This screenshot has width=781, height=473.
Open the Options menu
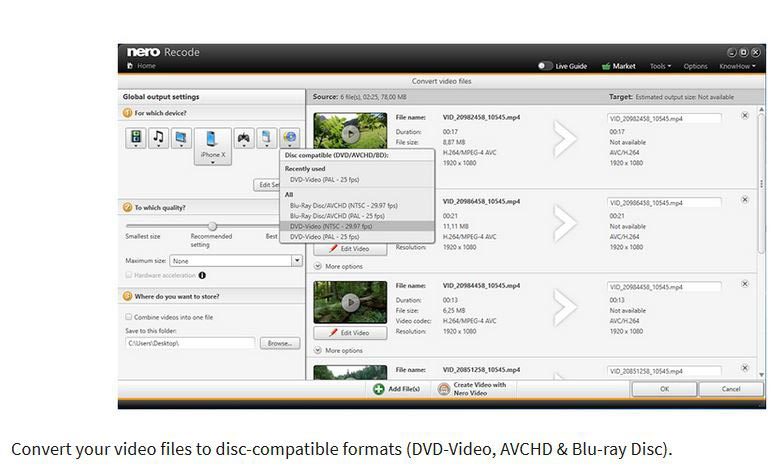(695, 66)
